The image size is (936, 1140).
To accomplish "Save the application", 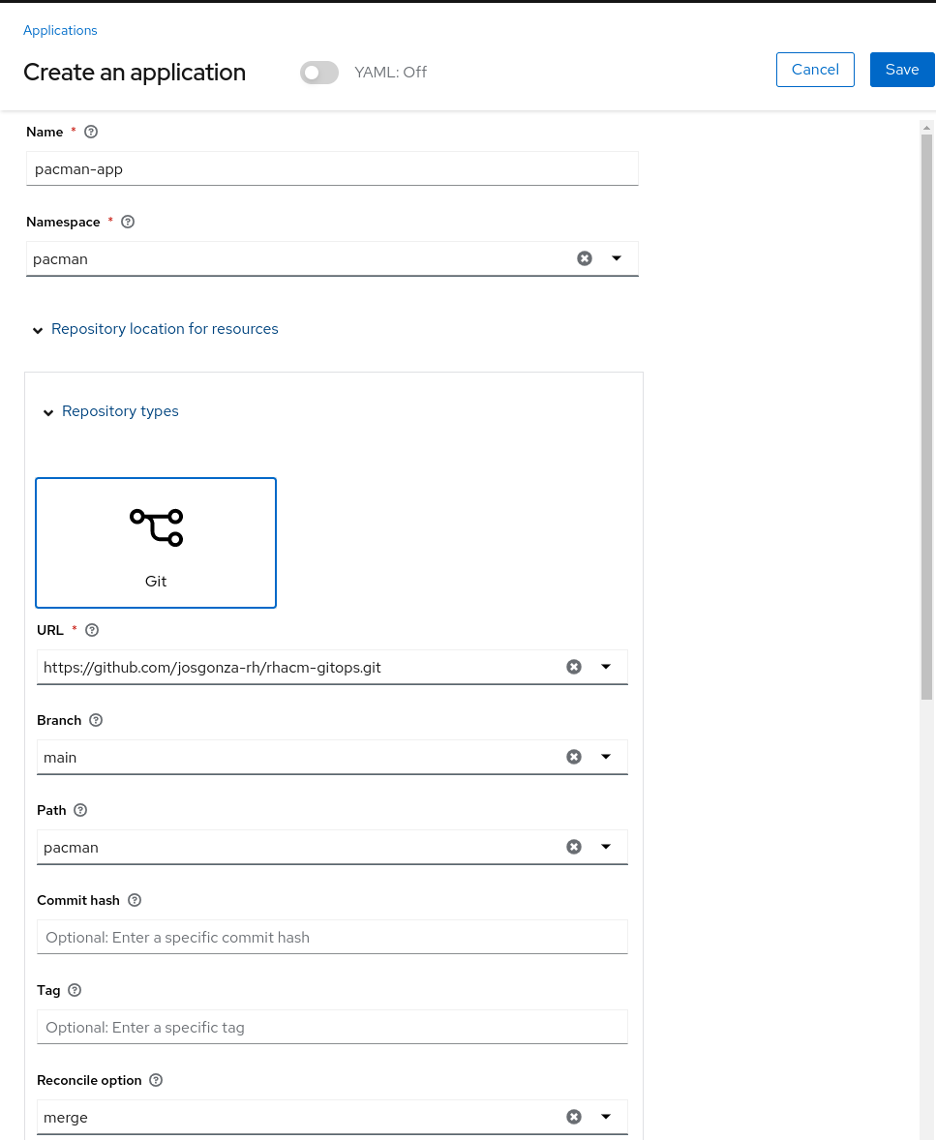I will (901, 69).
